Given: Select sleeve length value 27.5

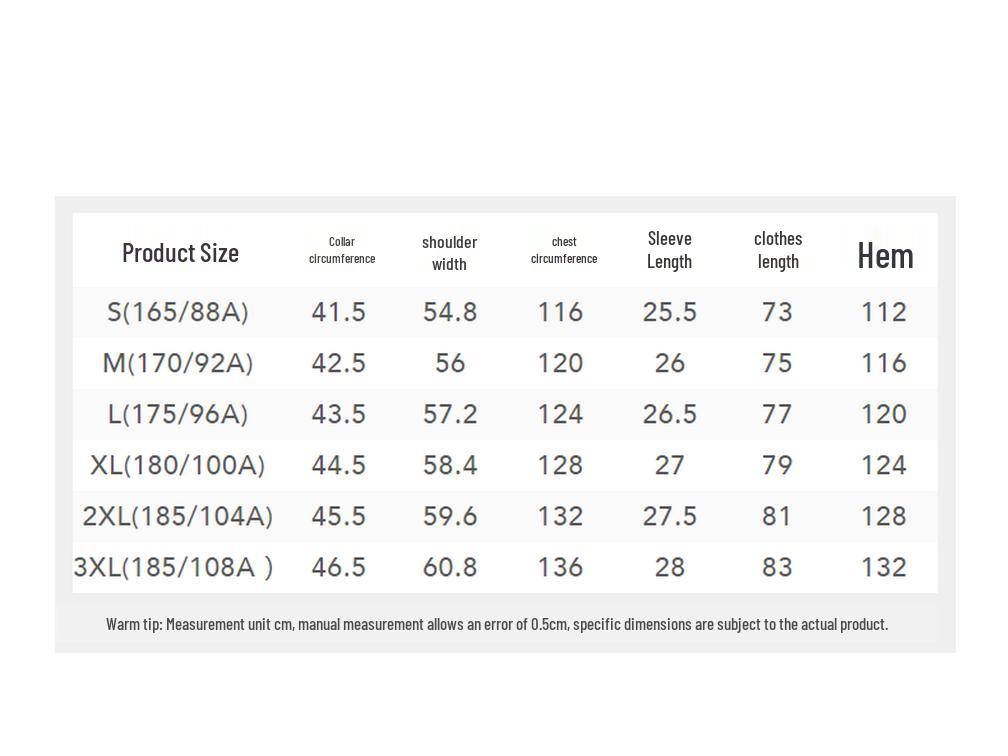Looking at the screenshot, I should click(669, 516).
